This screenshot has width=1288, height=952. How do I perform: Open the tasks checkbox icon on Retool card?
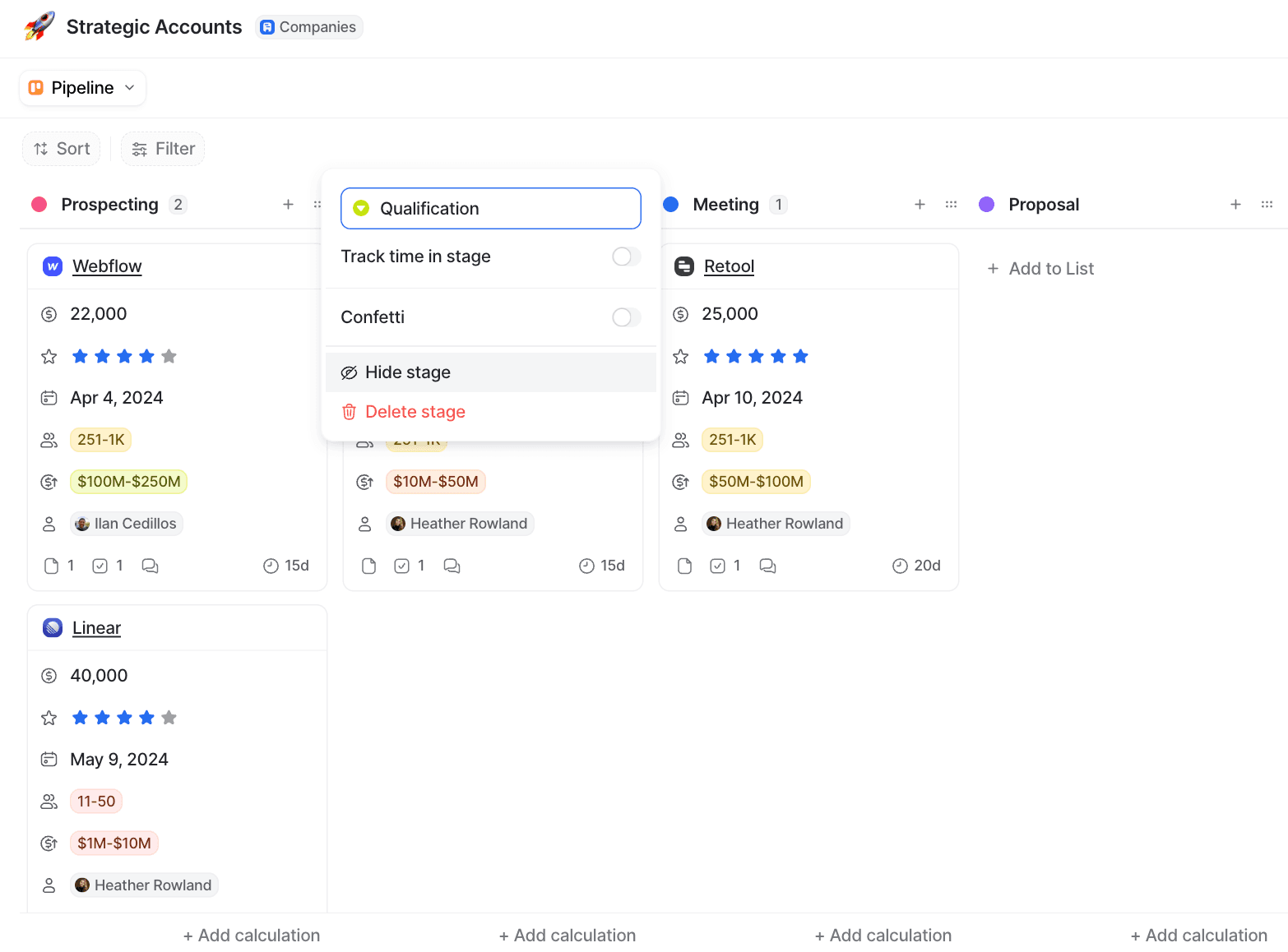718,566
